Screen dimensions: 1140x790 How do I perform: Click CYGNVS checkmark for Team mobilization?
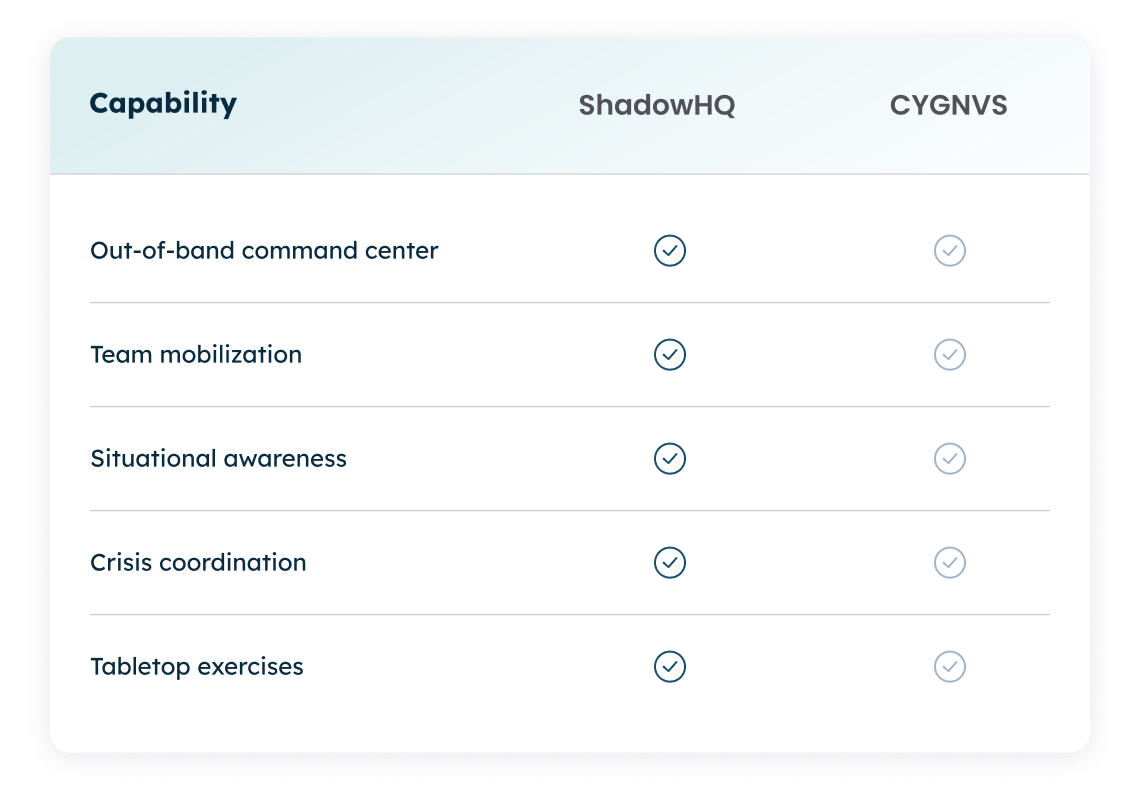(950, 355)
